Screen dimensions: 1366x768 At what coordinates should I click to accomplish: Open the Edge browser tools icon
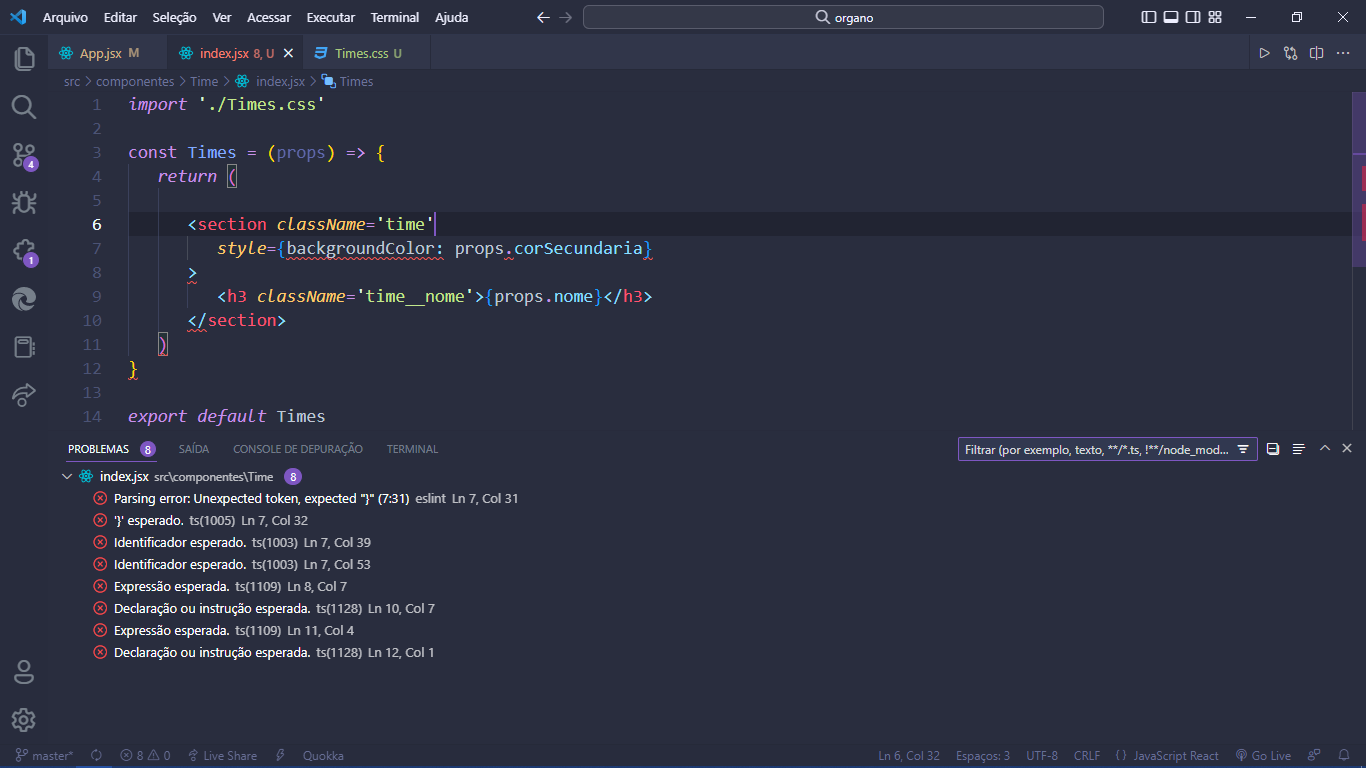tap(24, 299)
